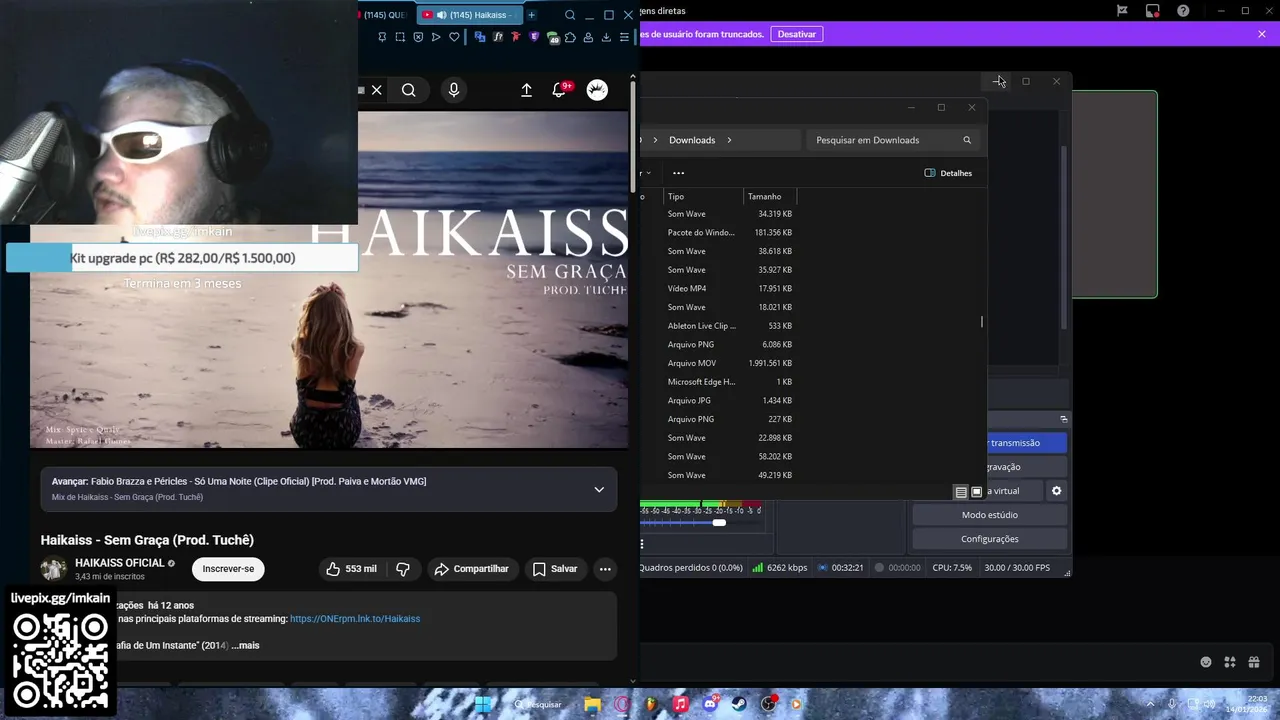Click the Haikaiss Sem Graça video player
The image size is (1280, 720).
point(329,280)
